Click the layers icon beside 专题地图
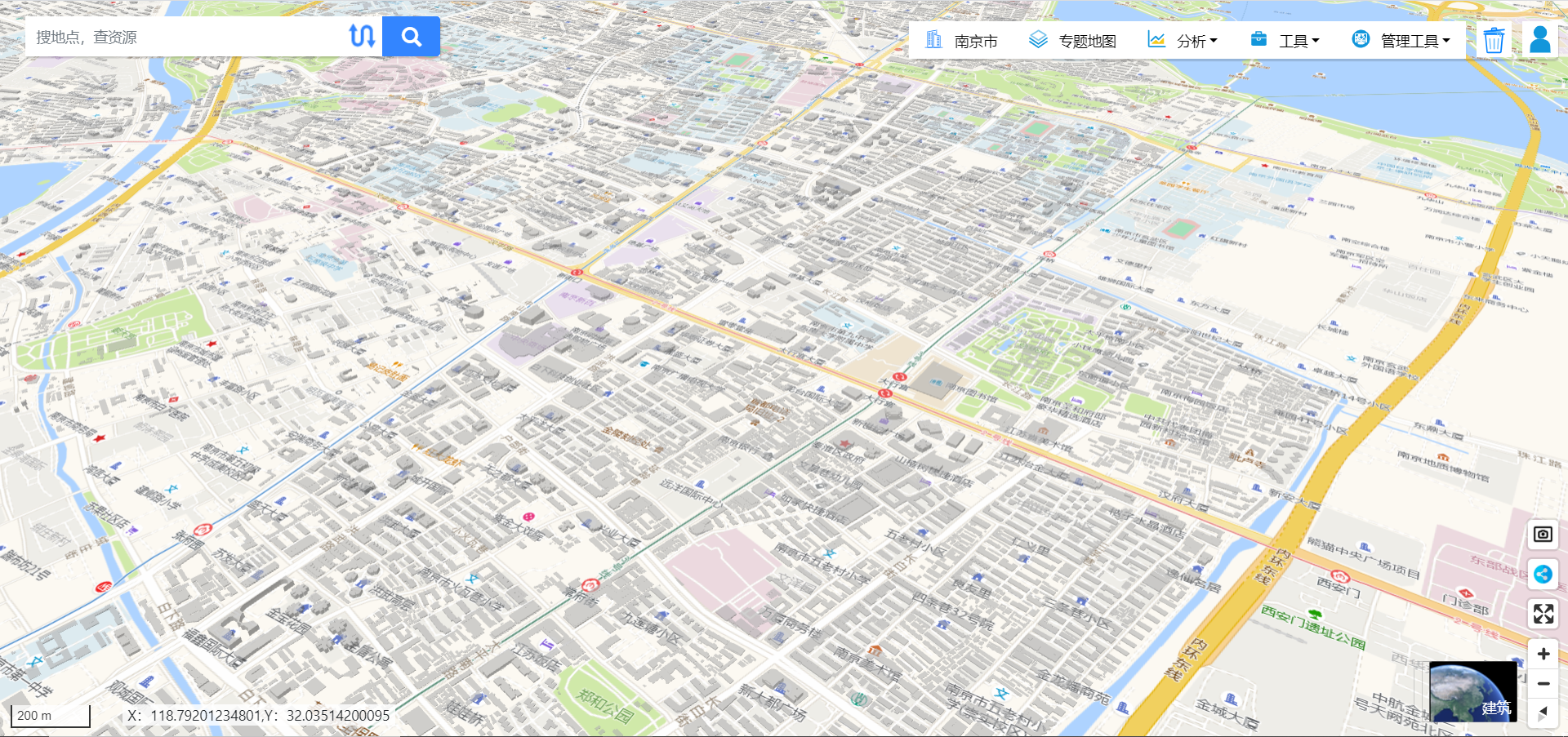 (1037, 39)
